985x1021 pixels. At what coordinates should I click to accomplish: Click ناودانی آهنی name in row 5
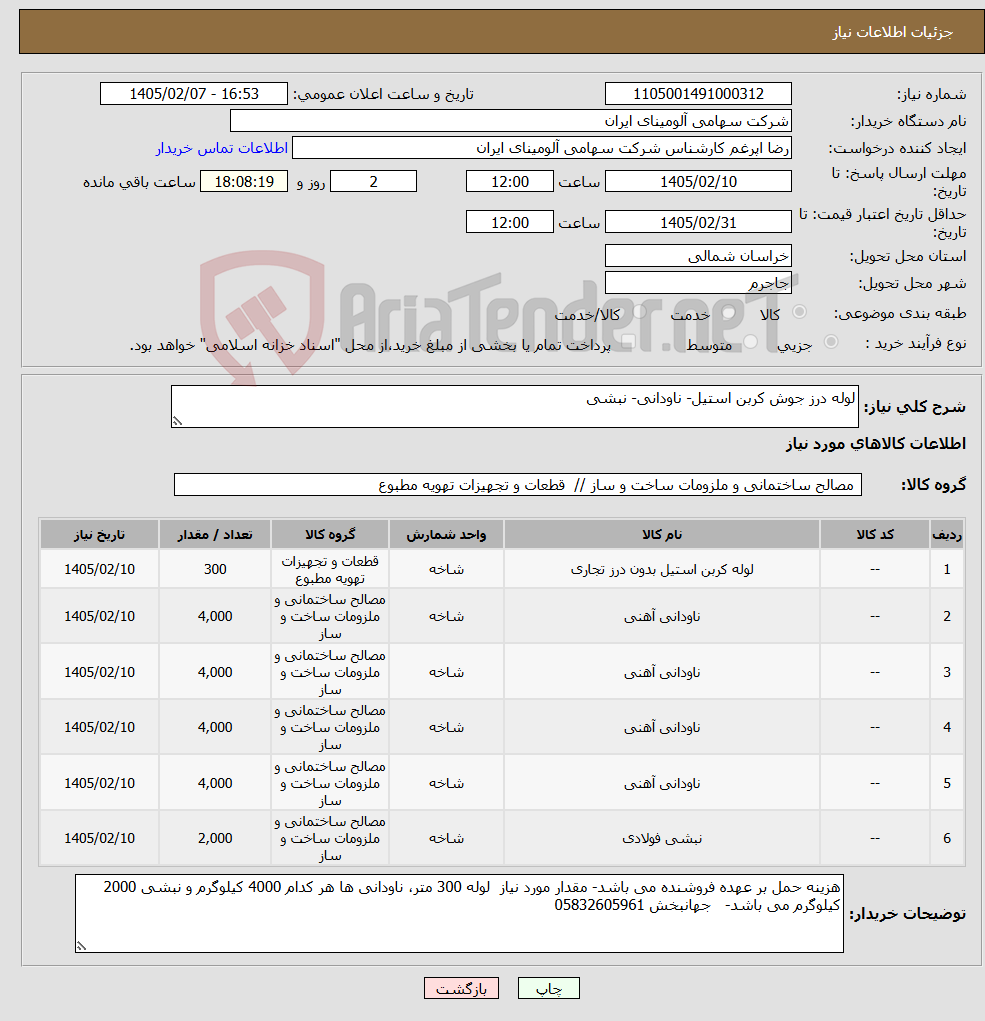(661, 783)
